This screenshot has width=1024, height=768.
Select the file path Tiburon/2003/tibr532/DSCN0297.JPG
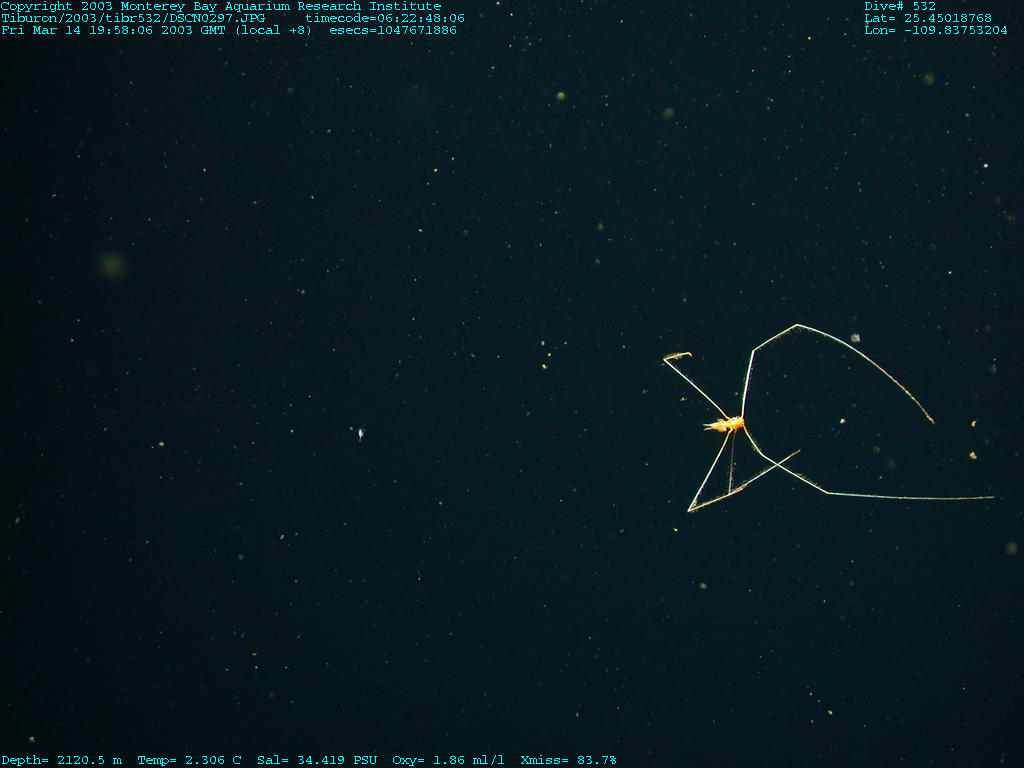(133, 18)
